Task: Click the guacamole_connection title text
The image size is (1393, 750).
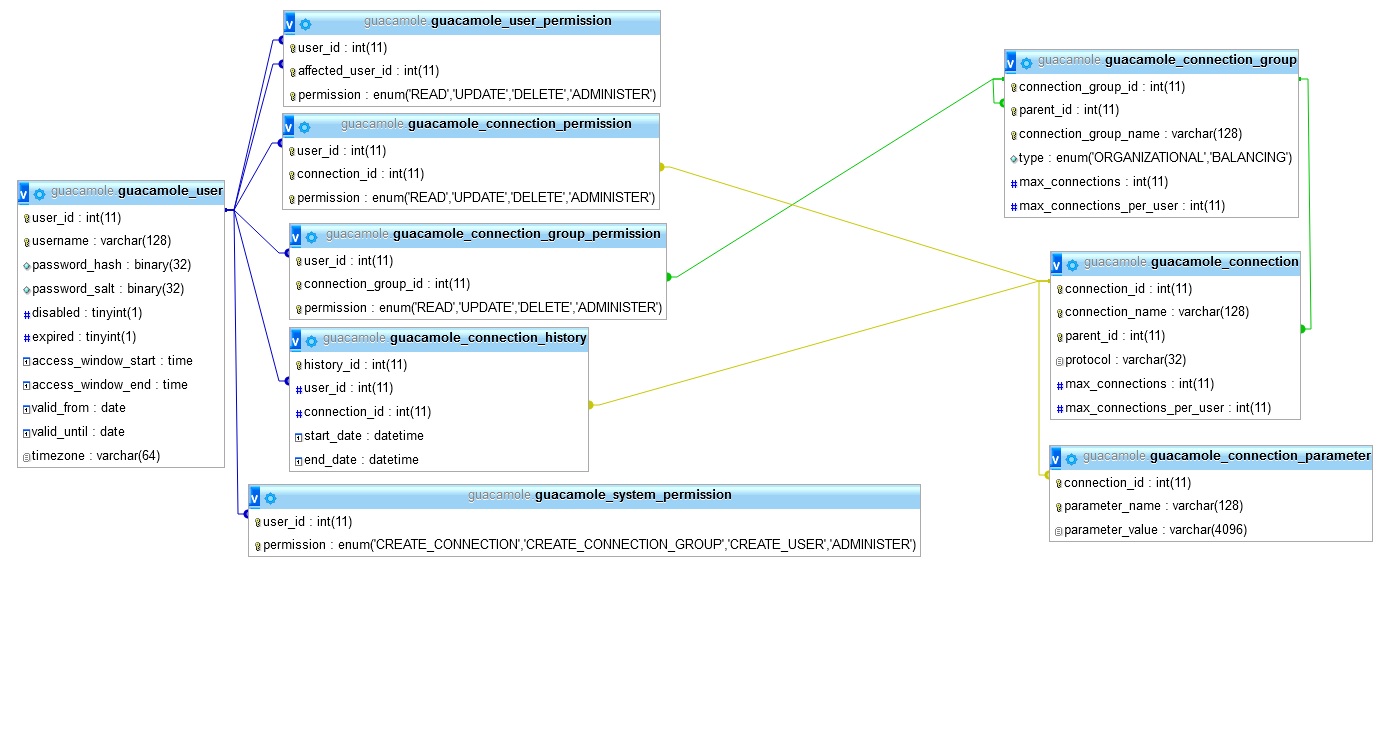Action: [1225, 262]
